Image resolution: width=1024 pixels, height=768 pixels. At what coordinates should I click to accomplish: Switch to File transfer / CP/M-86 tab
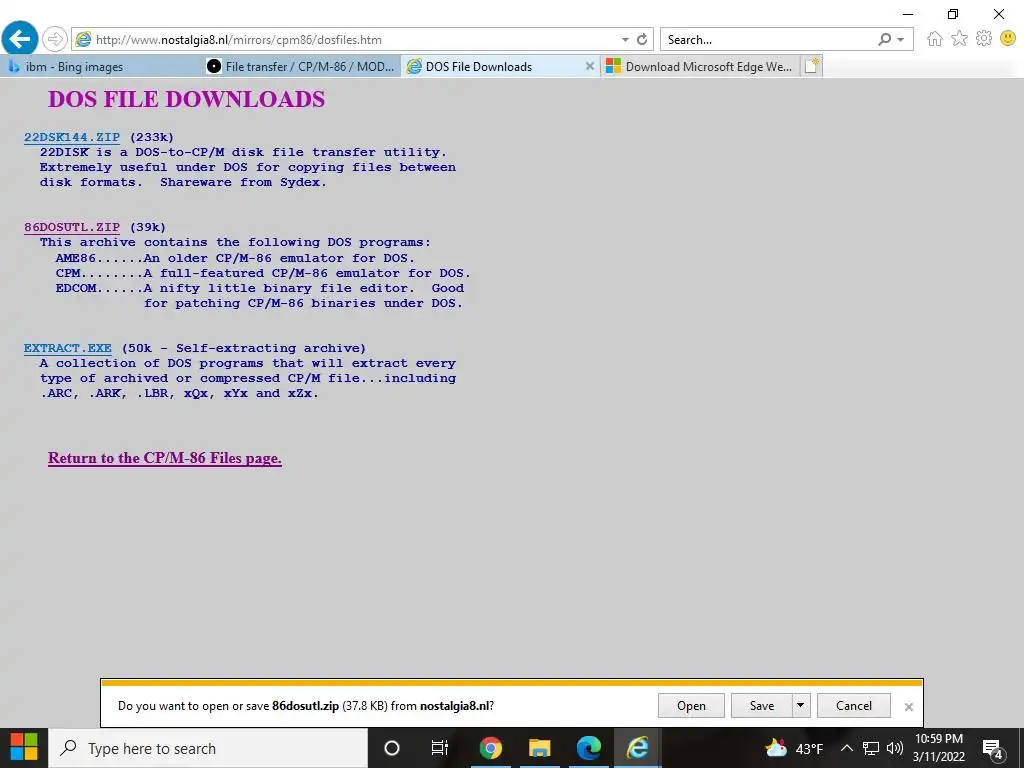pyautogui.click(x=300, y=67)
